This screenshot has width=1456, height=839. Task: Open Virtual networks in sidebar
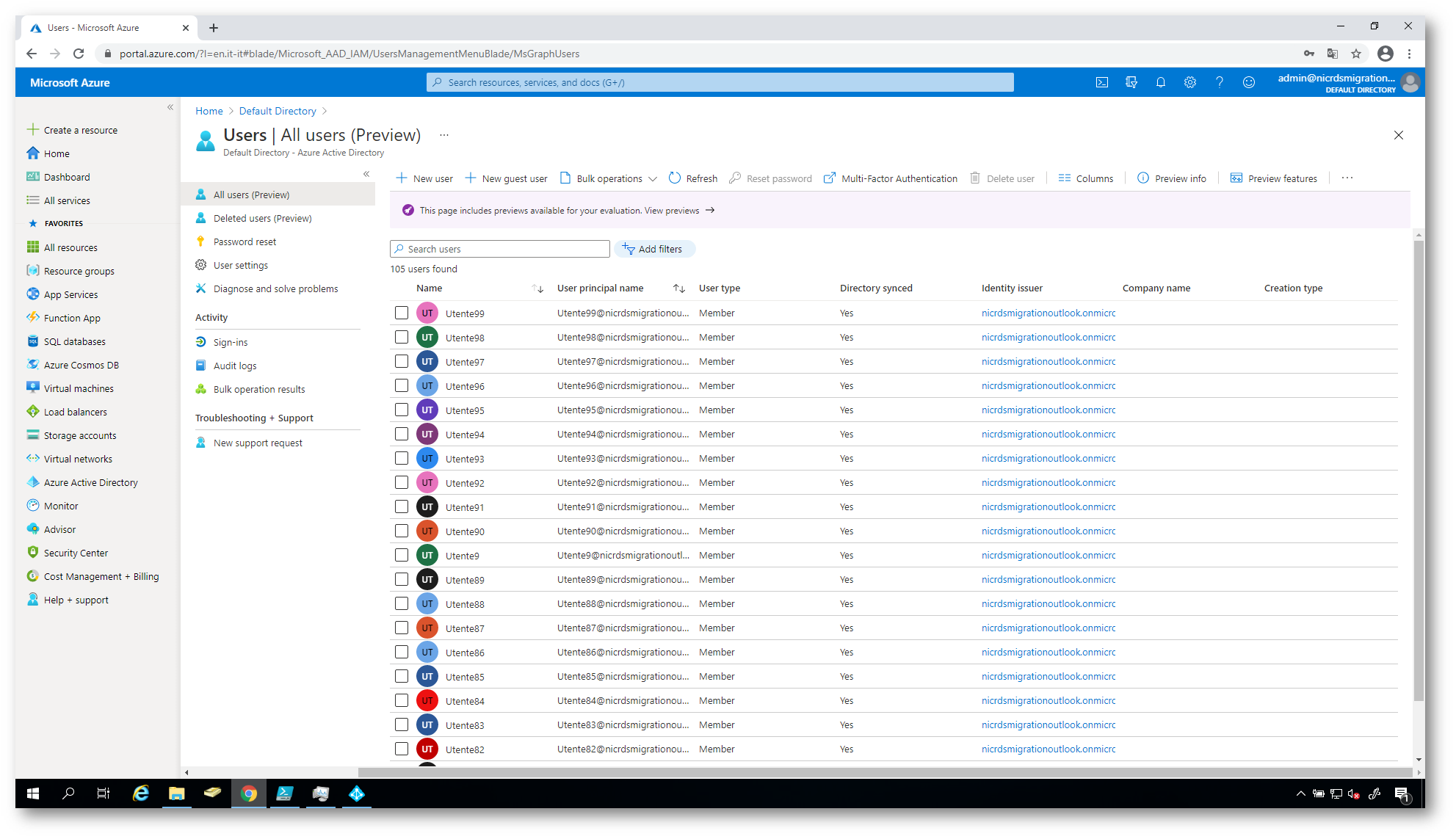click(x=78, y=459)
